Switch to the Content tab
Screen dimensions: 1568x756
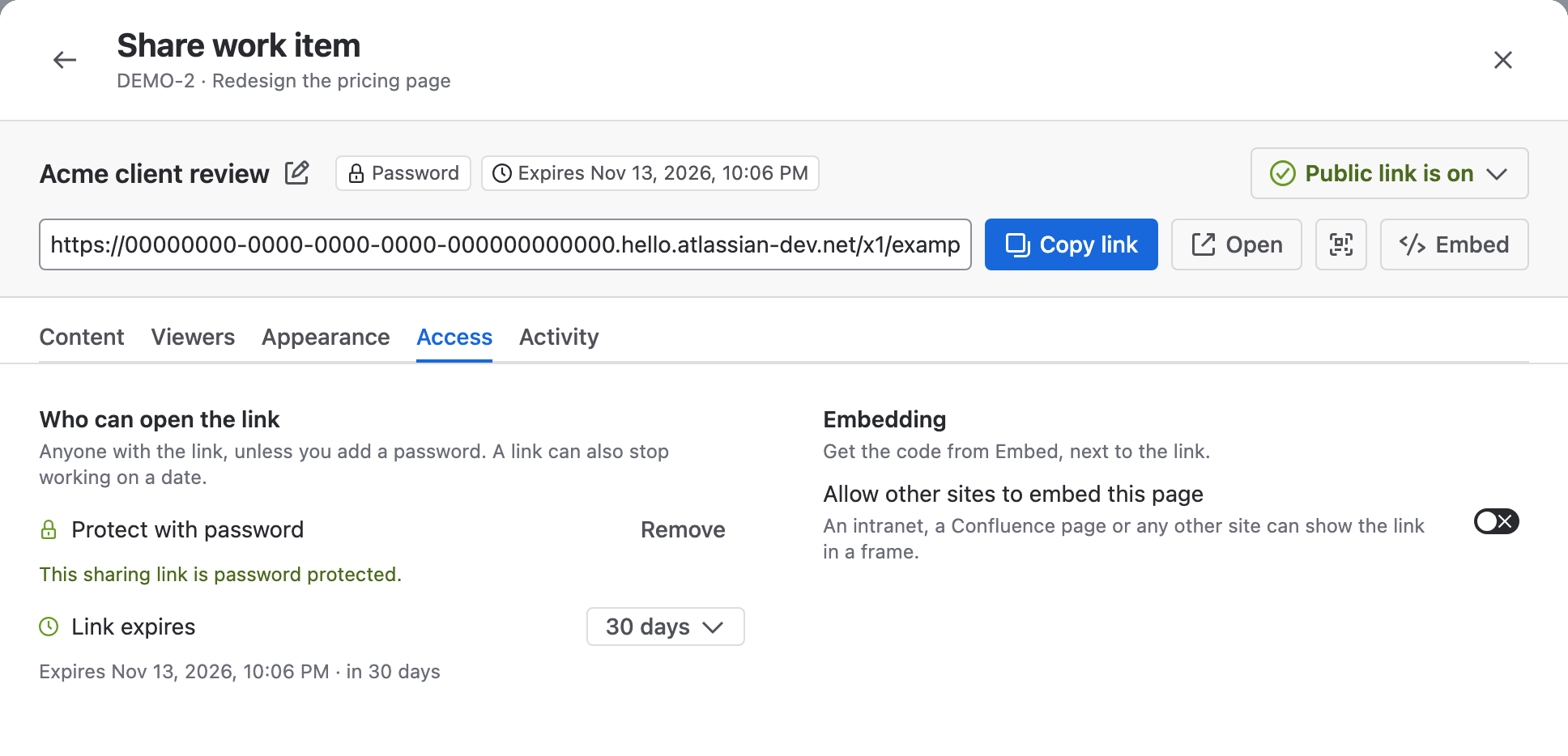coord(82,337)
